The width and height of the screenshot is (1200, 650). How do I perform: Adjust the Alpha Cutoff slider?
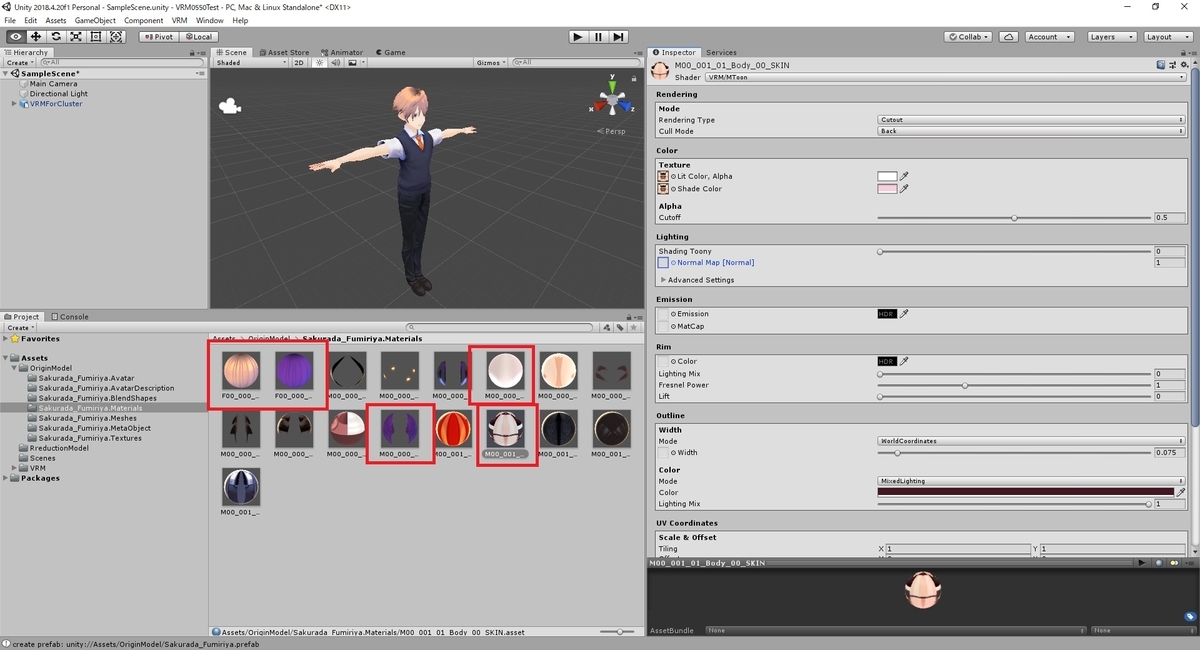1015,217
